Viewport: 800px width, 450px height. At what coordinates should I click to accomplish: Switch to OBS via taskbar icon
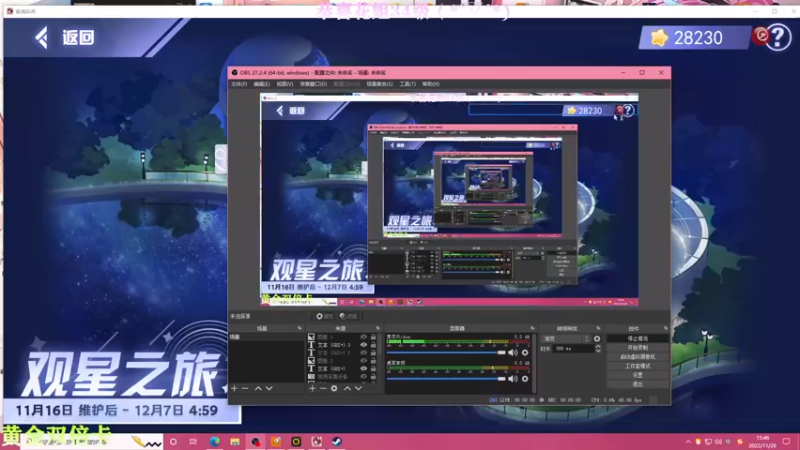(x=256, y=442)
